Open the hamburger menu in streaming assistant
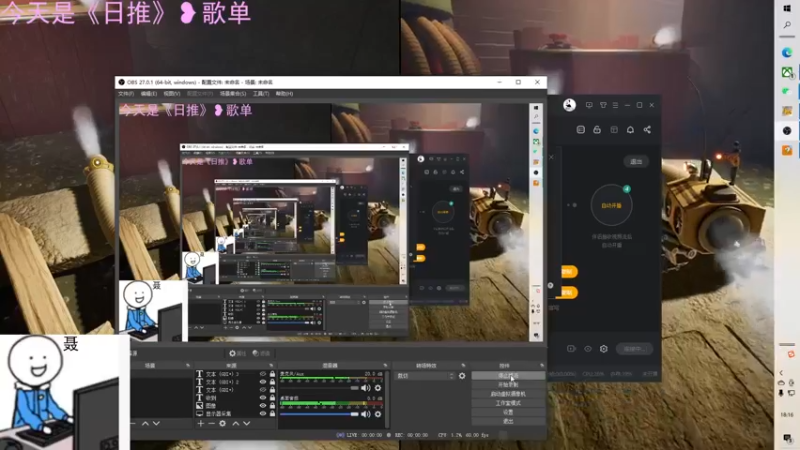This screenshot has height=450, width=800. pyautogui.click(x=615, y=105)
